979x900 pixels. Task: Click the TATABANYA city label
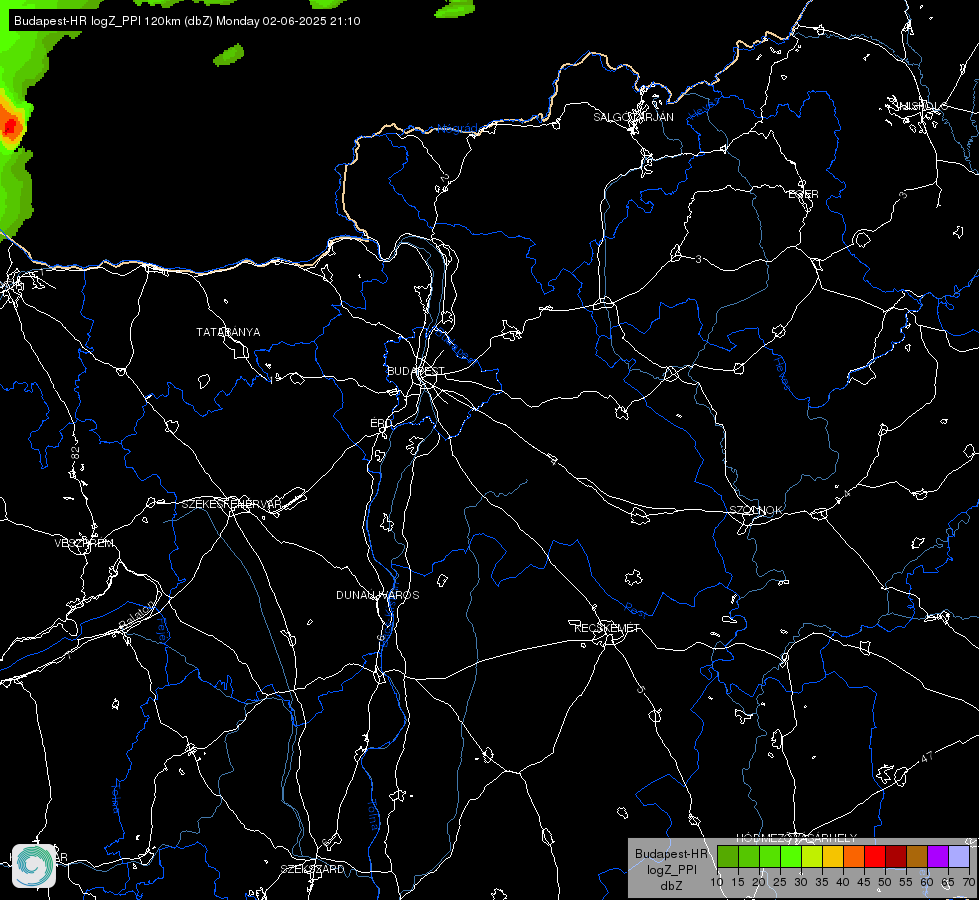coord(228,332)
